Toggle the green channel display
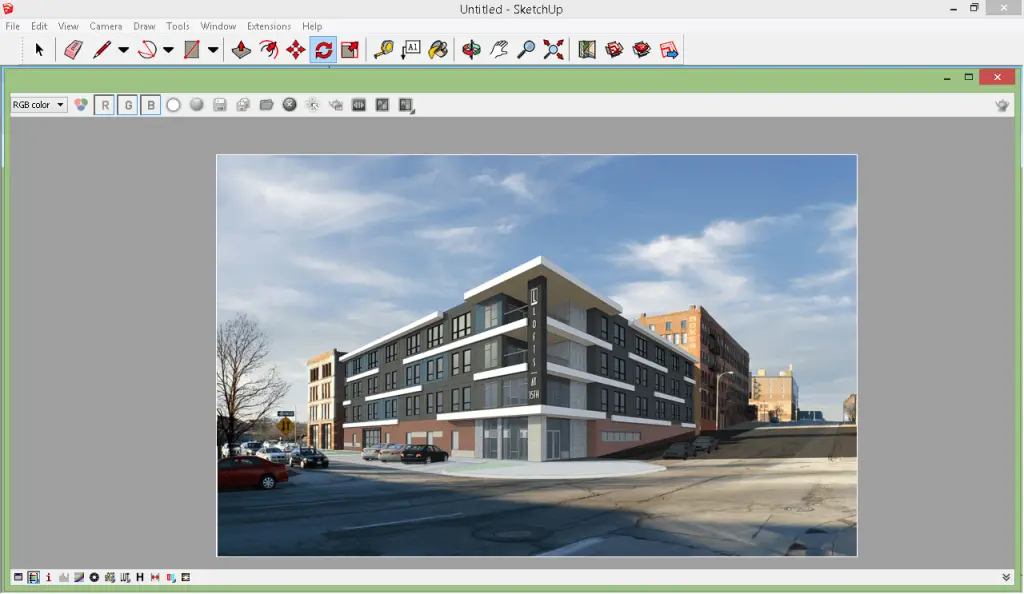This screenshot has width=1024, height=594. 127,104
